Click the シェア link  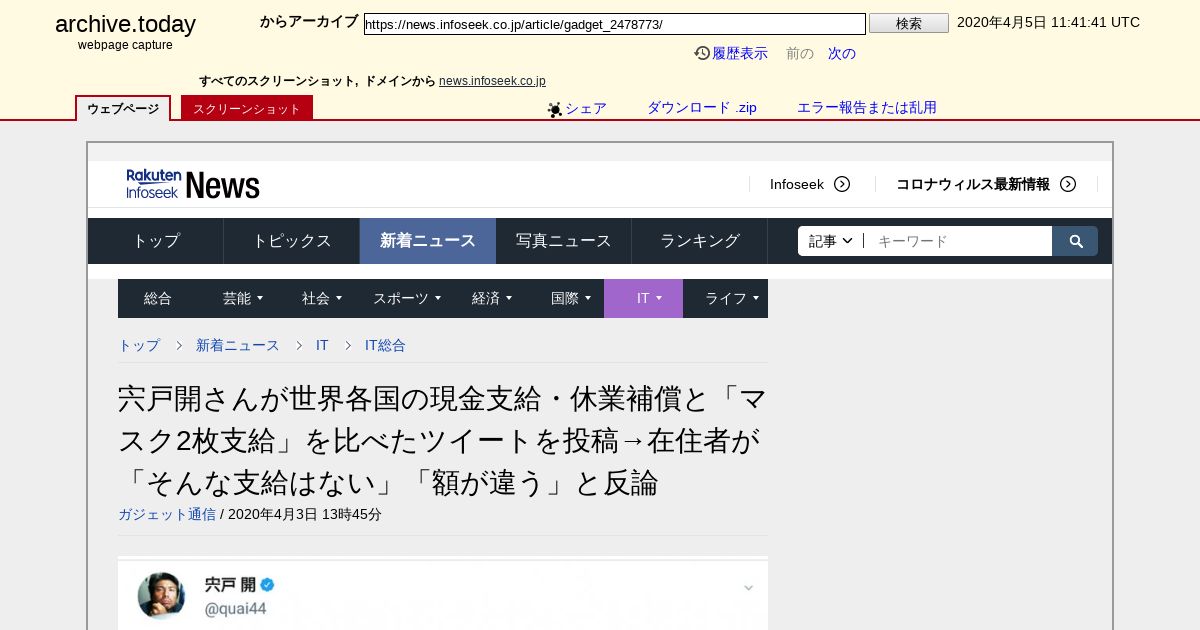[586, 108]
